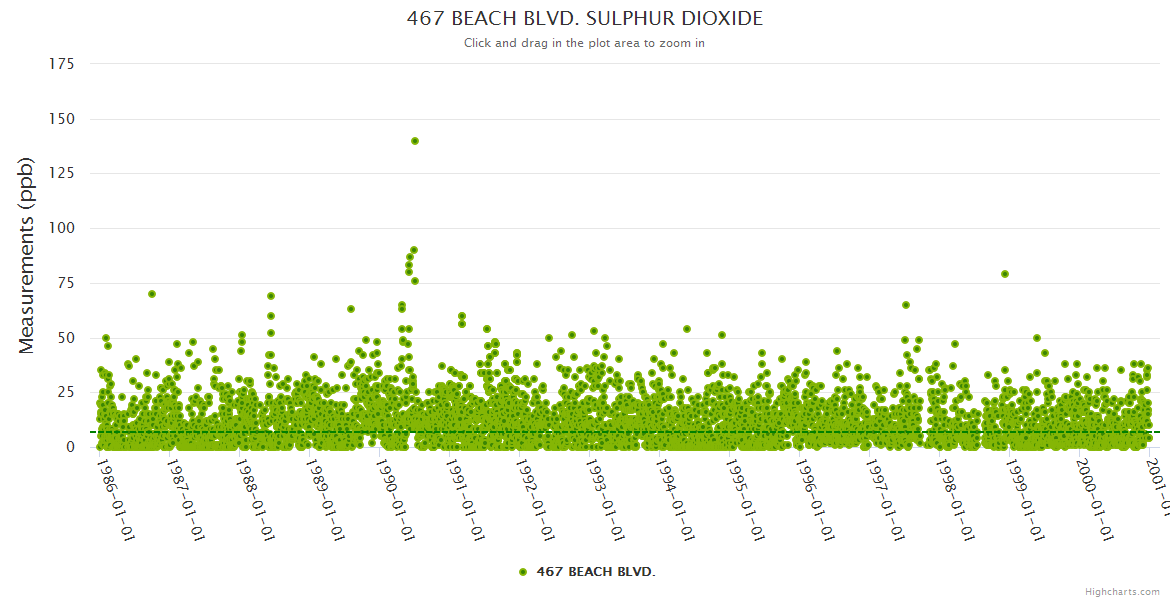
Task: Open the Highcharts.com credit link
Action: point(1122,591)
